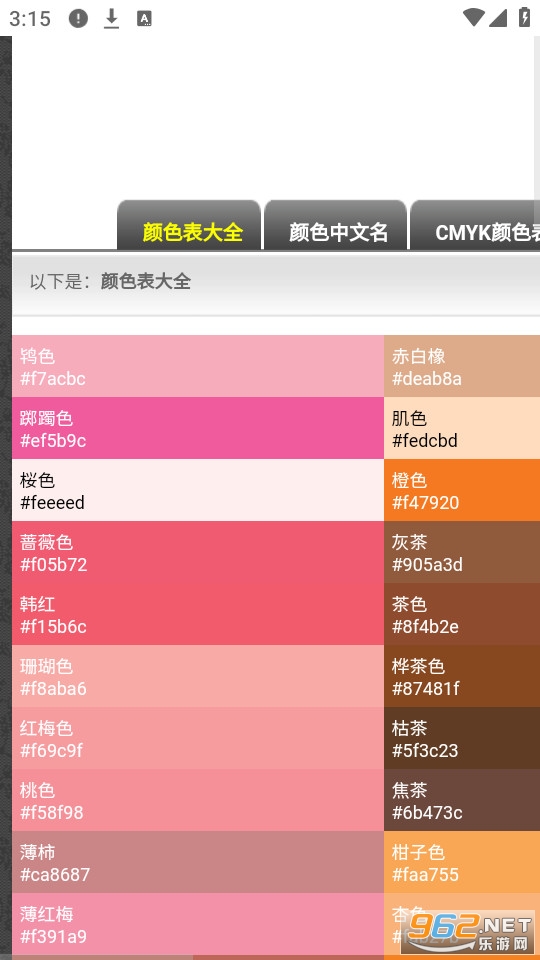Screen dimensions: 540x960
Task: Pick the 韩红 #f15b6c swatch
Action: pyautogui.click(x=198, y=614)
